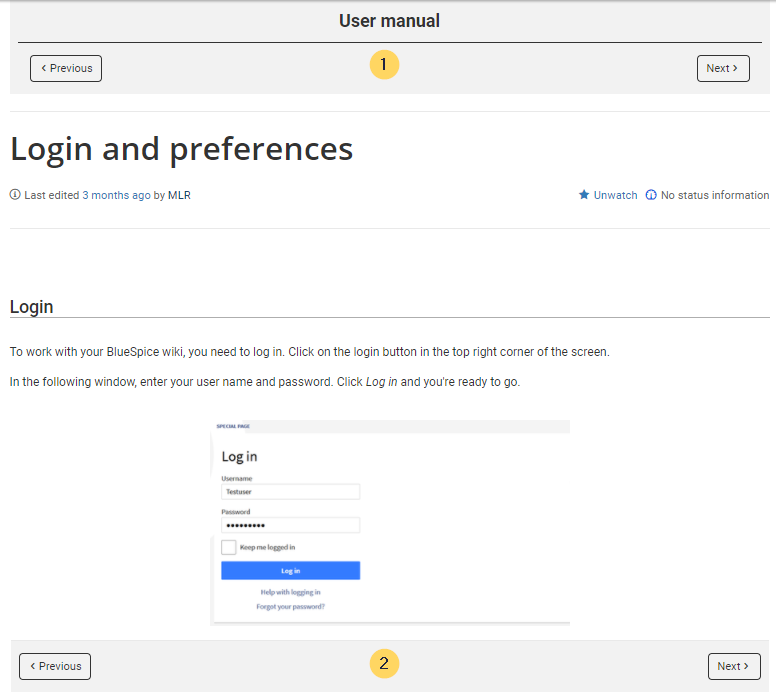Screen dimensions: 776x698
Task: Click the bottom Next button
Action: (x=734, y=666)
